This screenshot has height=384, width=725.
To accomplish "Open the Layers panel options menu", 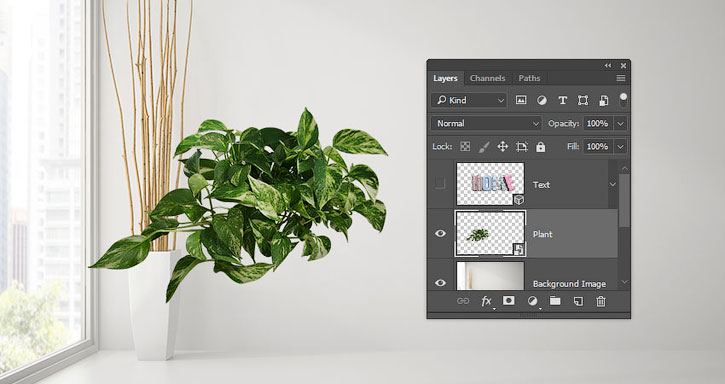I will coord(621,78).
